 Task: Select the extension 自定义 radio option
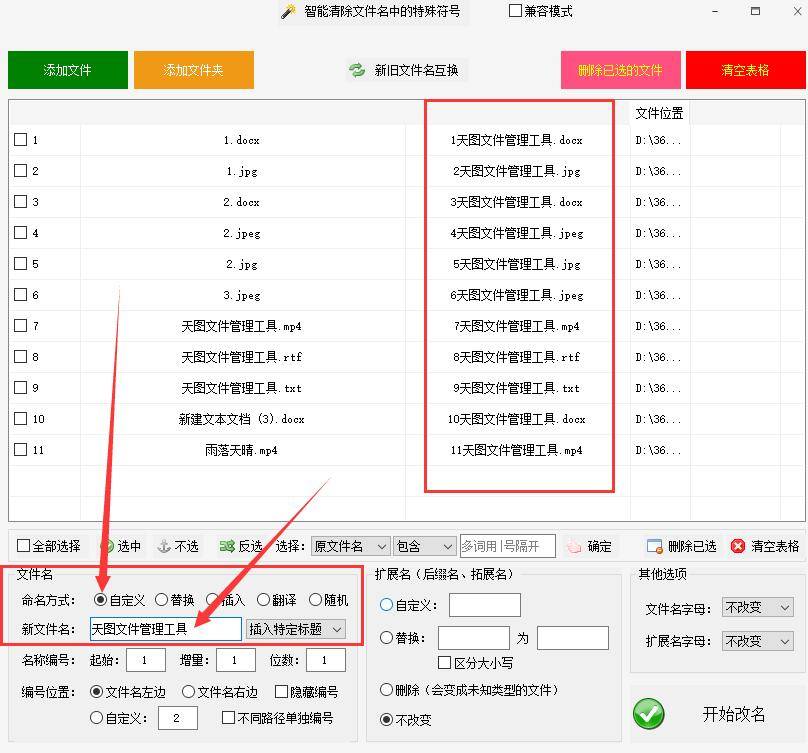(386, 605)
